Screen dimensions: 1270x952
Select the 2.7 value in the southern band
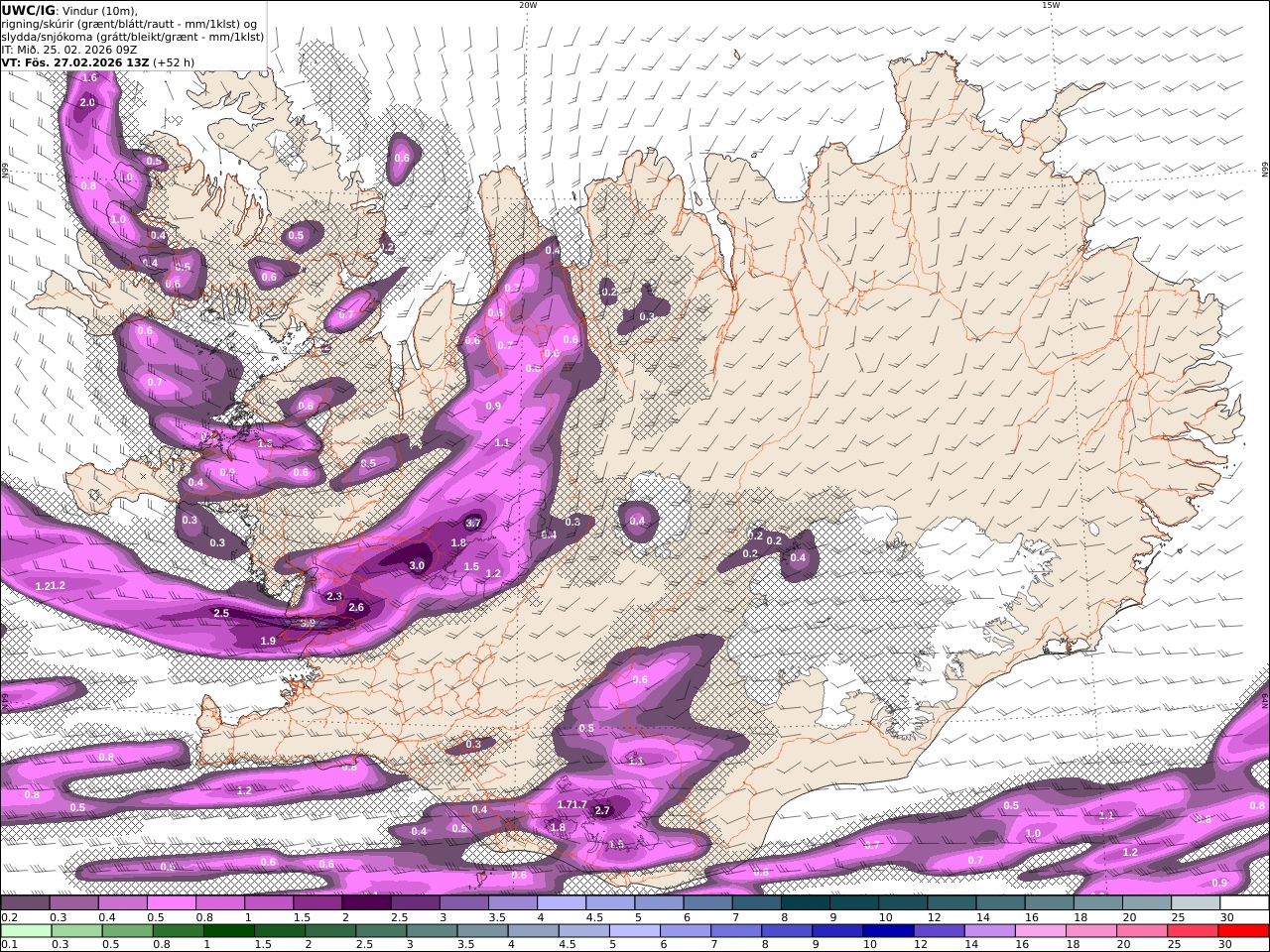coord(602,810)
